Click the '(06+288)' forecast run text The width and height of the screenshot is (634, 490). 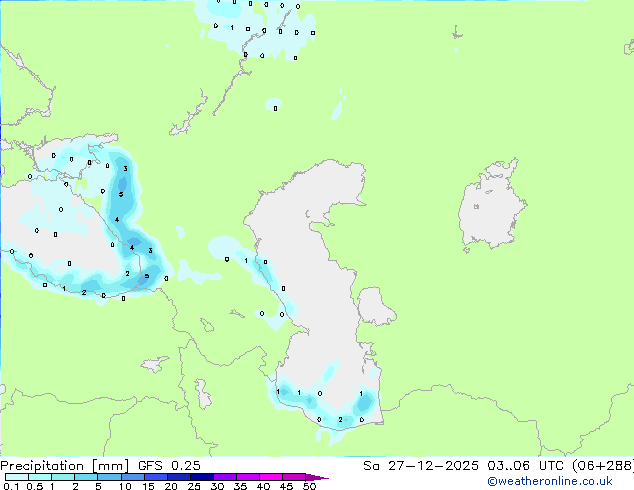[x=603, y=466]
